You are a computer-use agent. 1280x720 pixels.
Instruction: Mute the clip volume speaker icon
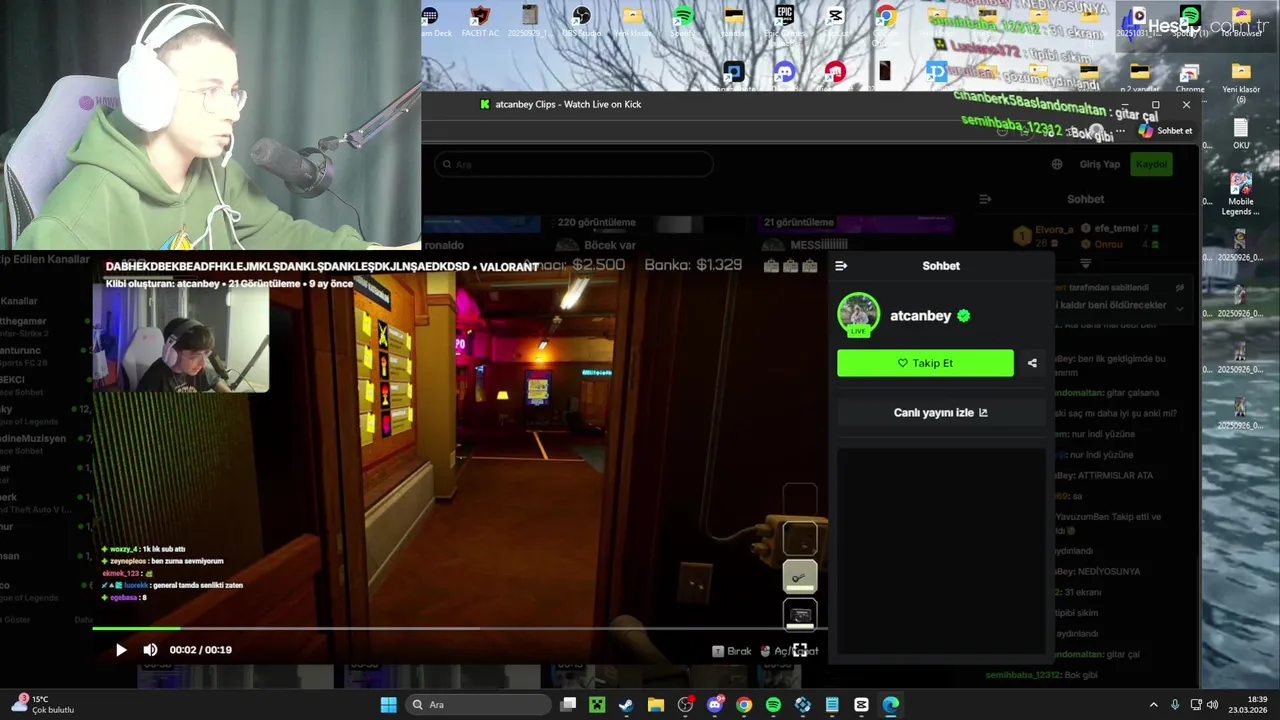coord(150,650)
